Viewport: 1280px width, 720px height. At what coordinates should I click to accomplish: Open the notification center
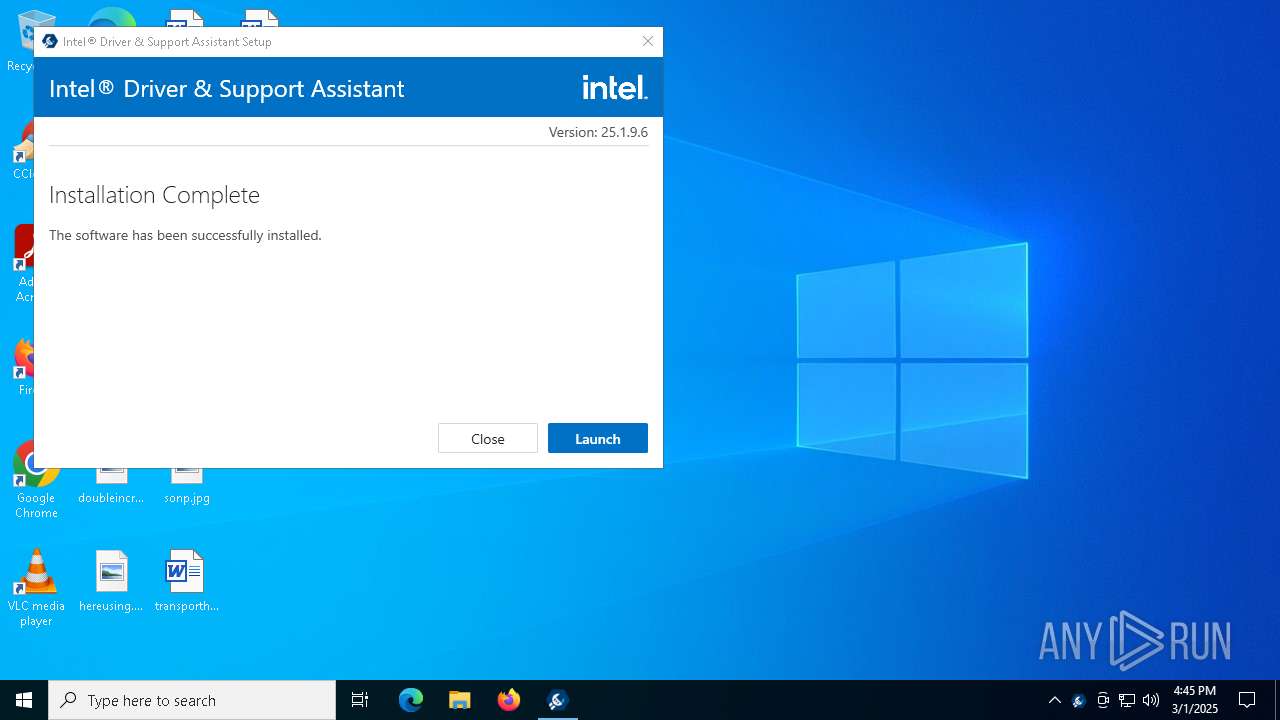click(1247, 700)
